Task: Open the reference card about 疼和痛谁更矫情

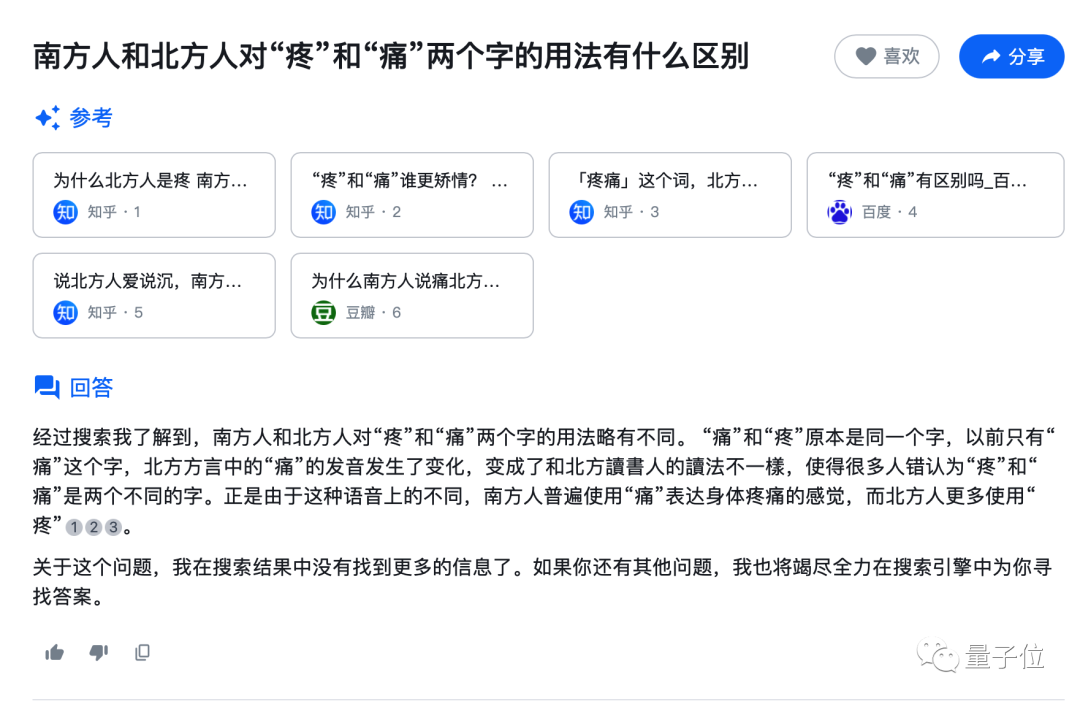Action: (412, 194)
